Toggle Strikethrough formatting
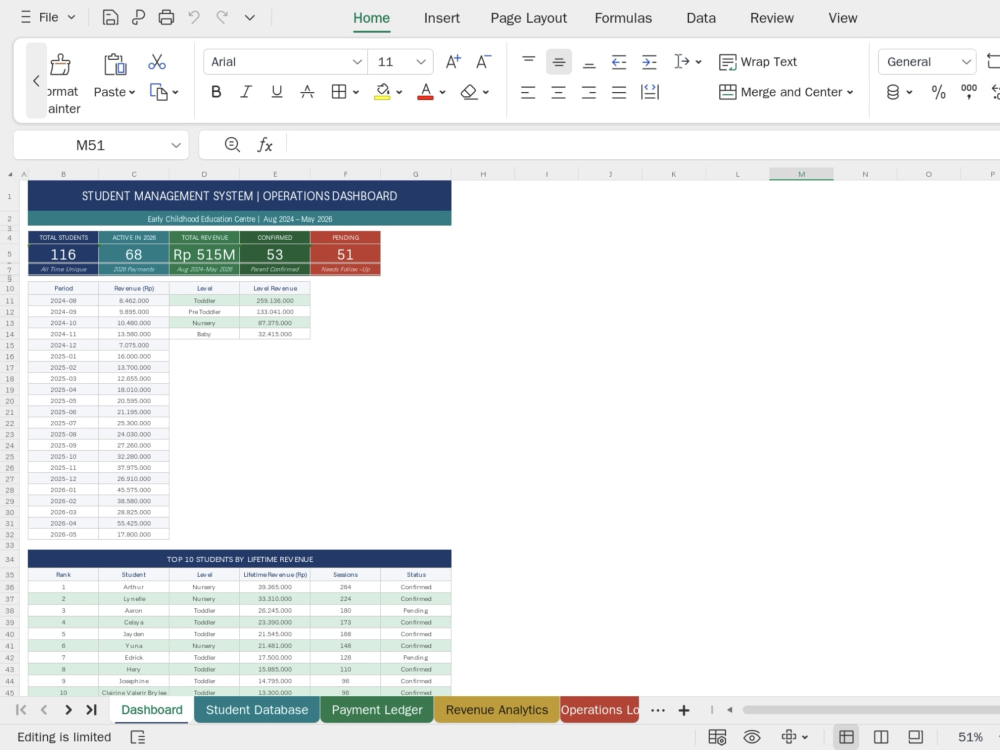1000x750 pixels. point(307,92)
